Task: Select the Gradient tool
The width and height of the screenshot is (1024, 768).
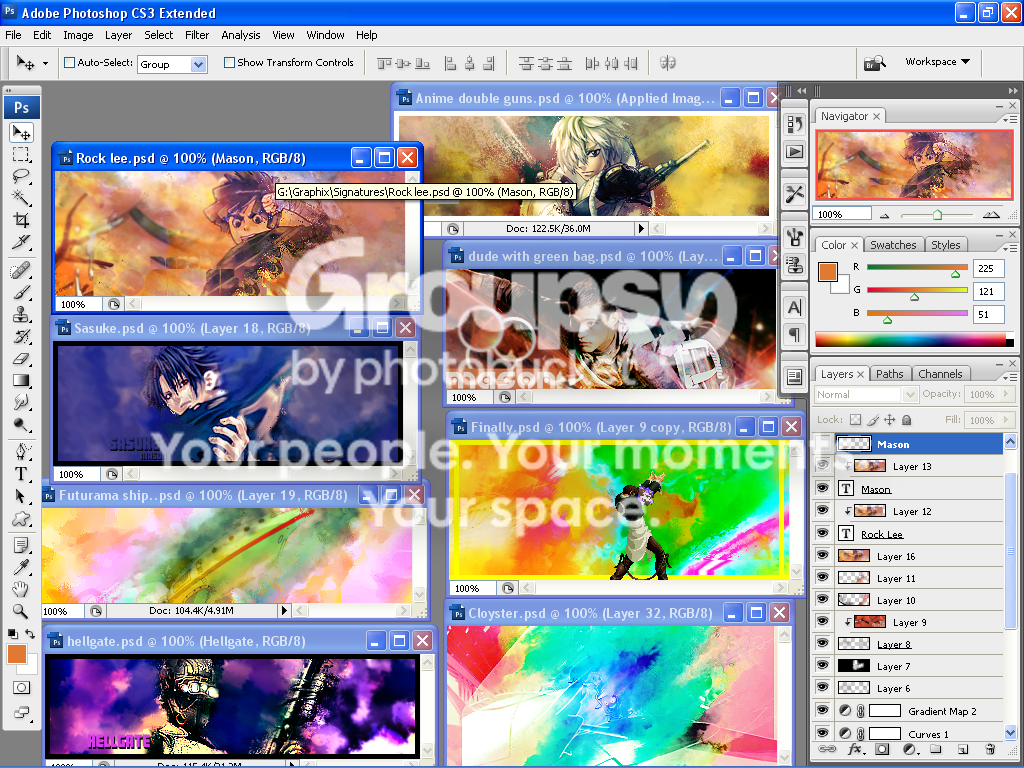Action: click(x=21, y=380)
